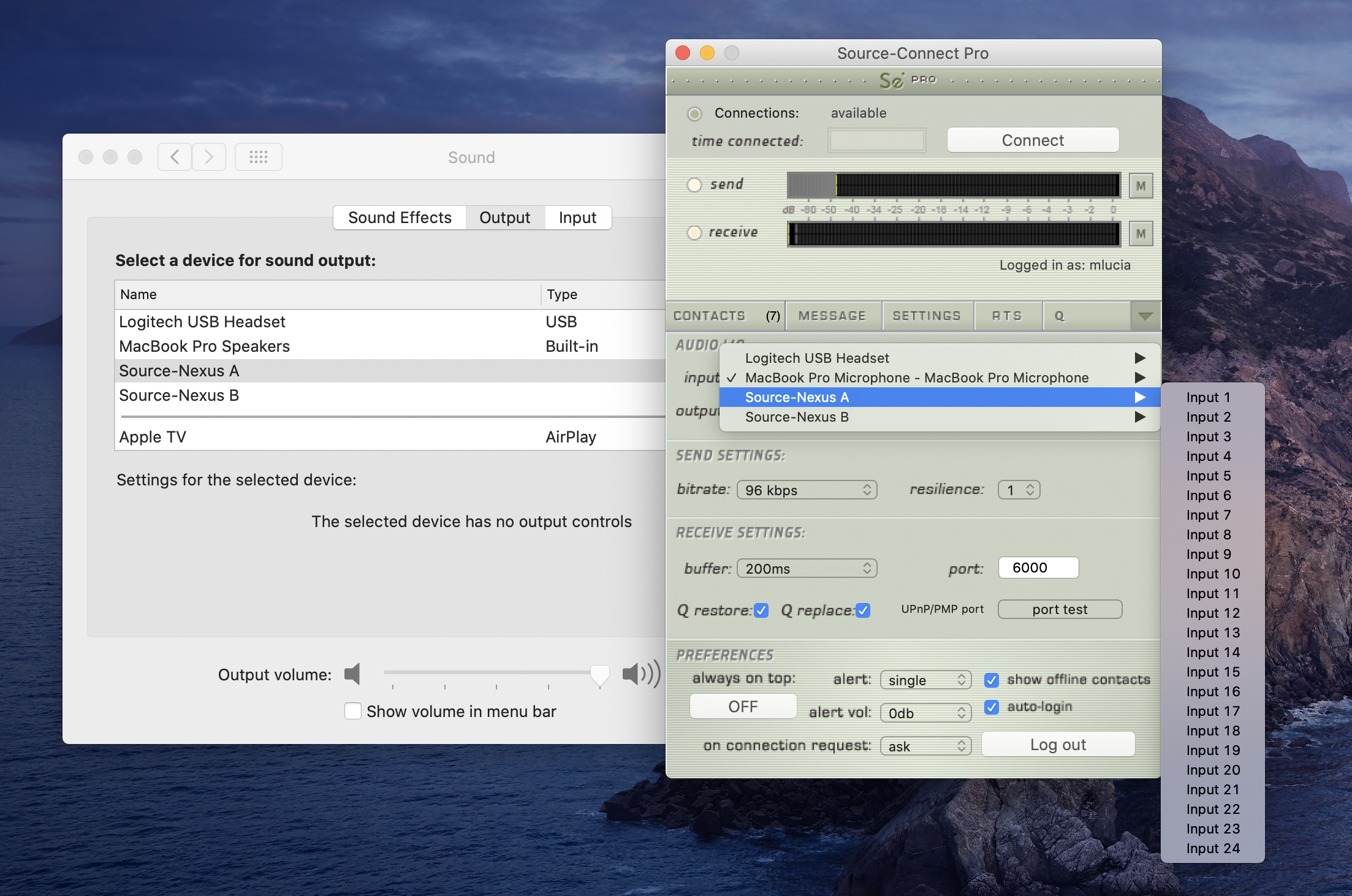Open the buffer 200ms dropdown

tap(807, 569)
